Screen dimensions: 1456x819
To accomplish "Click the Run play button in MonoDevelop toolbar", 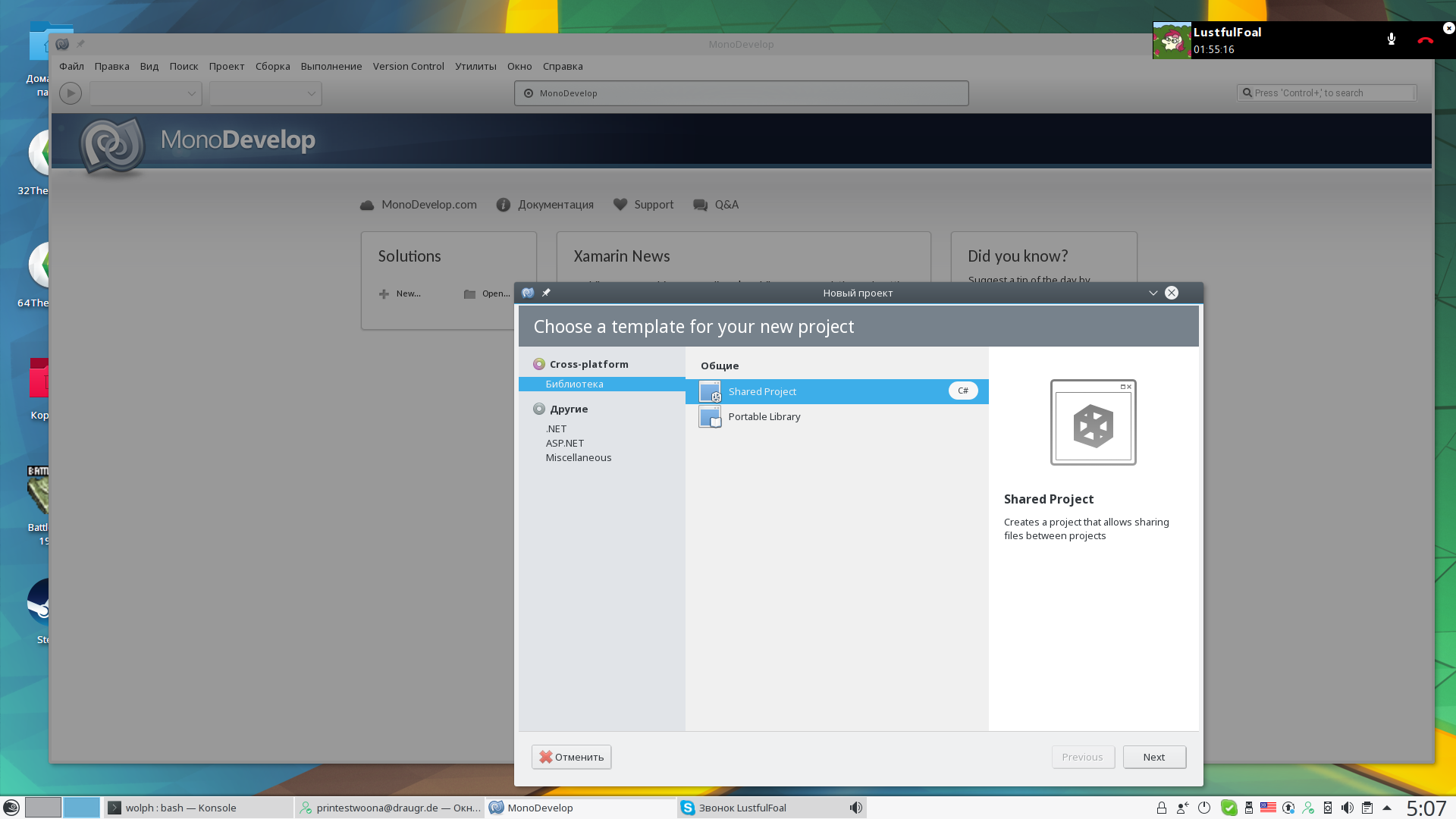I will (71, 93).
